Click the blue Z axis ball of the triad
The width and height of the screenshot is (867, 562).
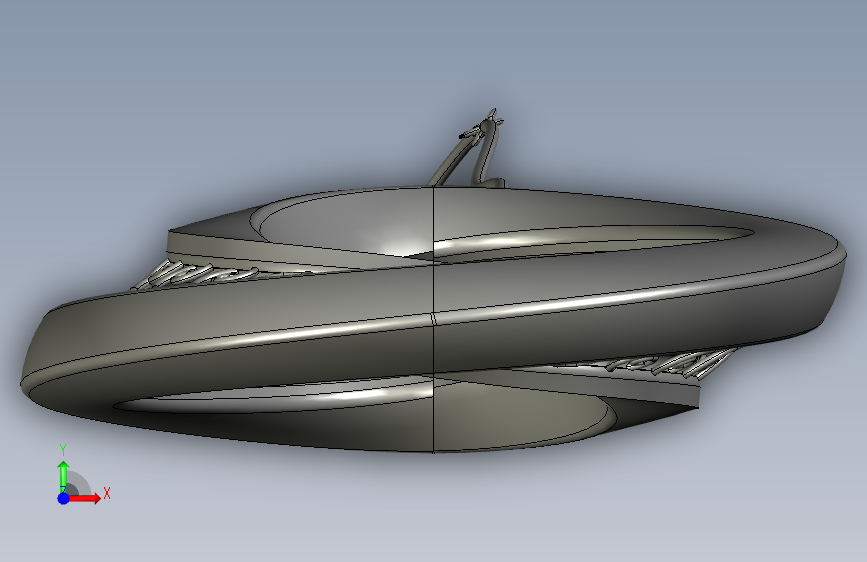point(63,498)
